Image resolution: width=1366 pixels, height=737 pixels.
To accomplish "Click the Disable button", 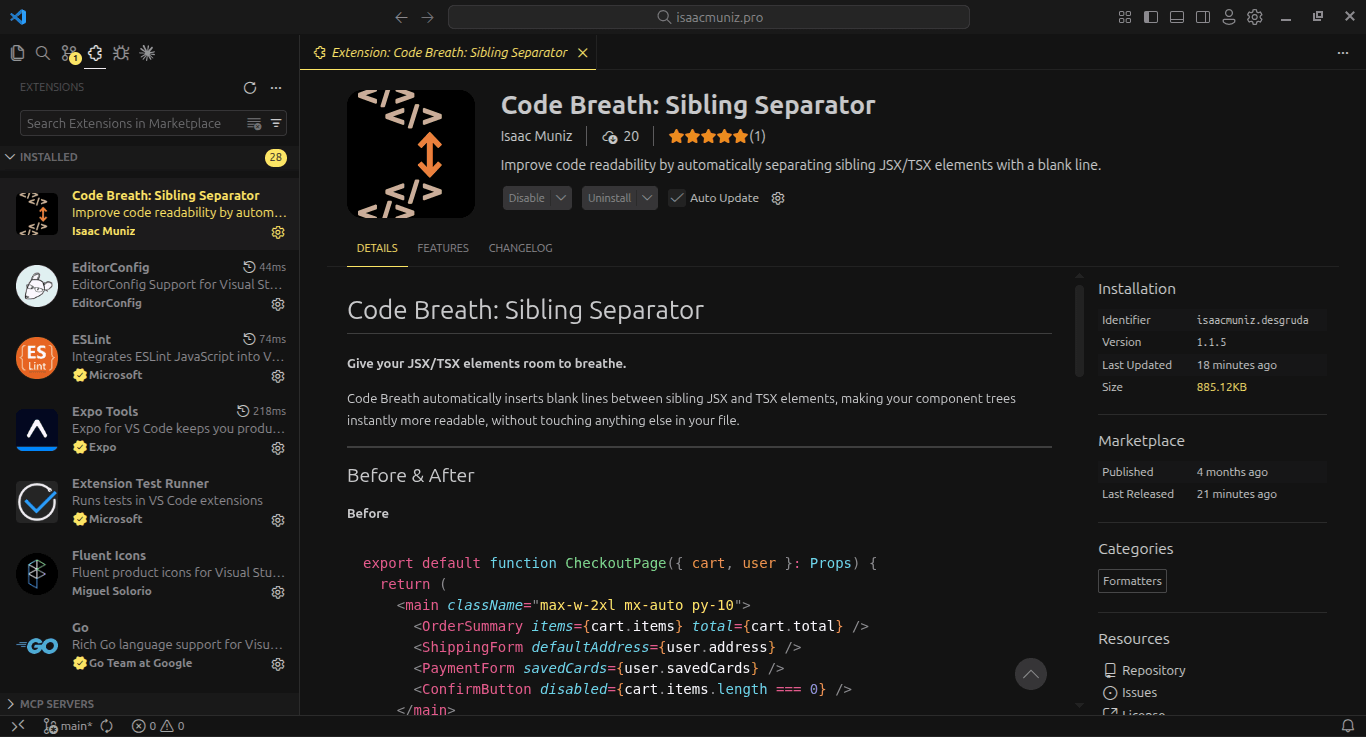I will coord(527,198).
